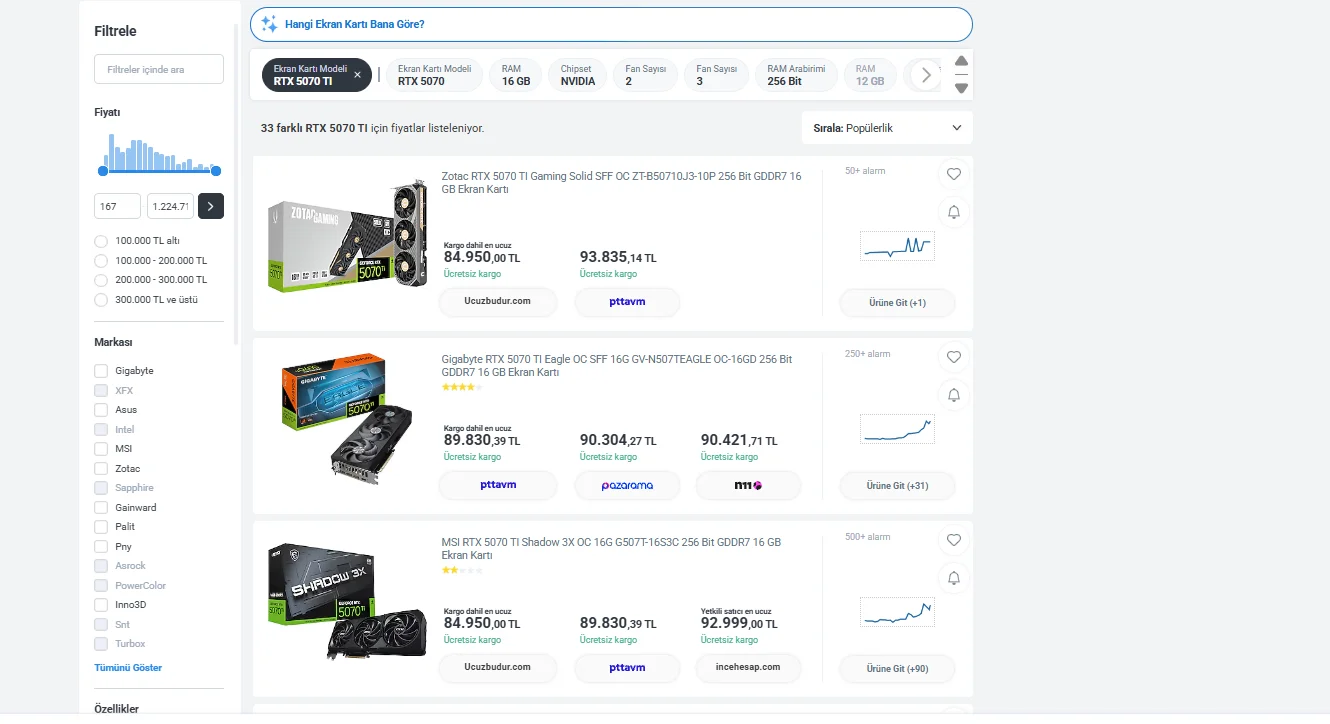The height and width of the screenshot is (724, 1330).
Task: Collapse the filter chips with up triangle
Action: pyautogui.click(x=961, y=61)
